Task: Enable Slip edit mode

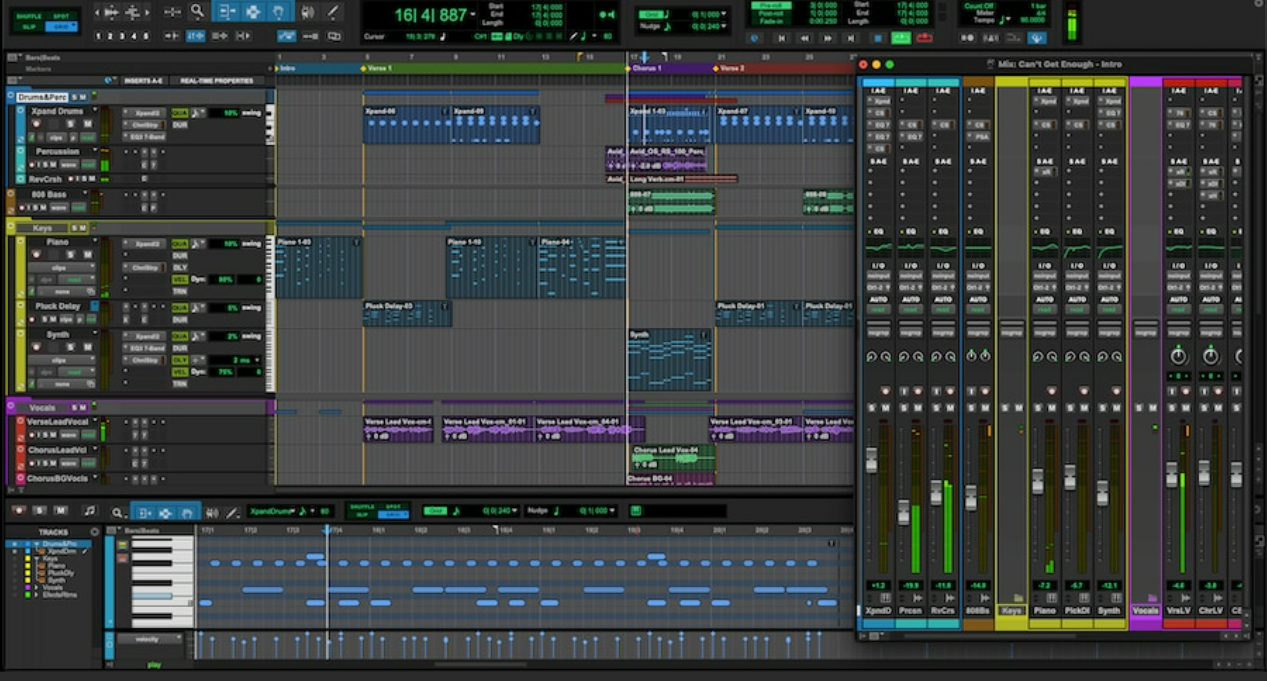Action: [29, 26]
